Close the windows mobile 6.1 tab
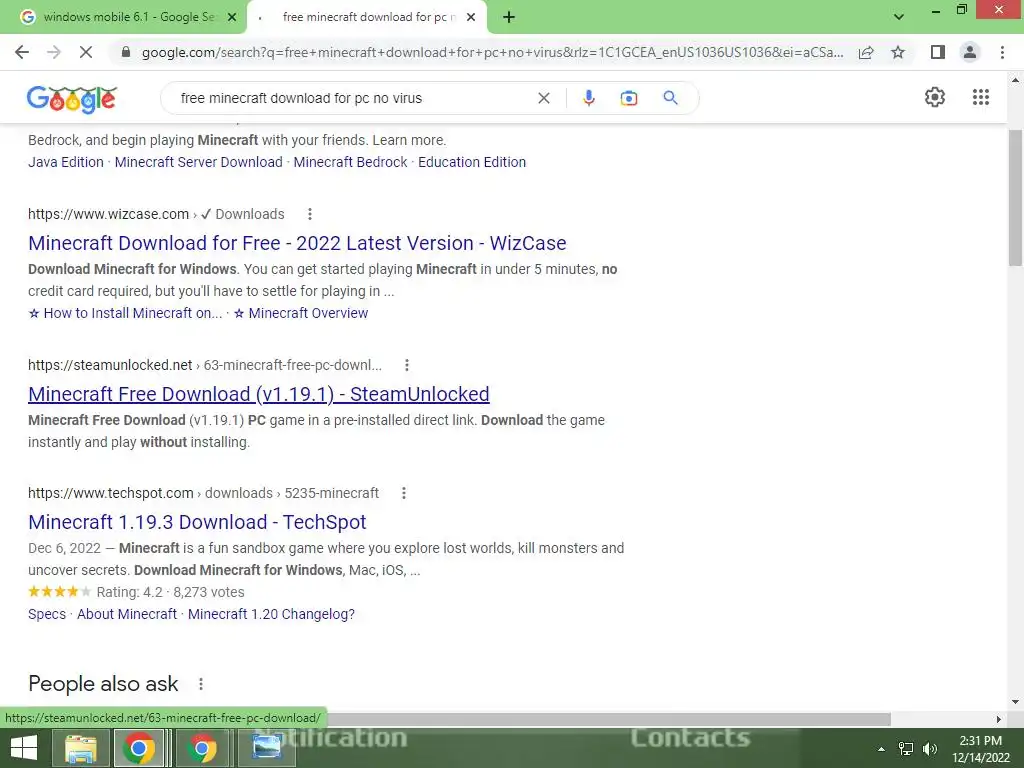Image resolution: width=1024 pixels, height=768 pixels. point(232,17)
